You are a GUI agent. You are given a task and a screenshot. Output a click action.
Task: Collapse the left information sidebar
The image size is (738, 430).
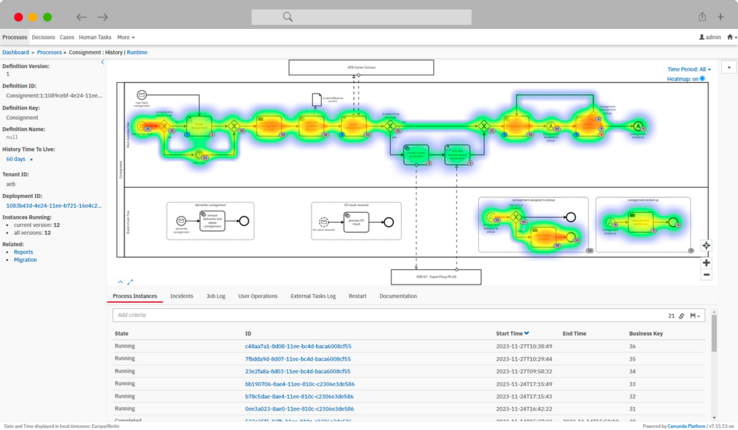(x=102, y=62)
